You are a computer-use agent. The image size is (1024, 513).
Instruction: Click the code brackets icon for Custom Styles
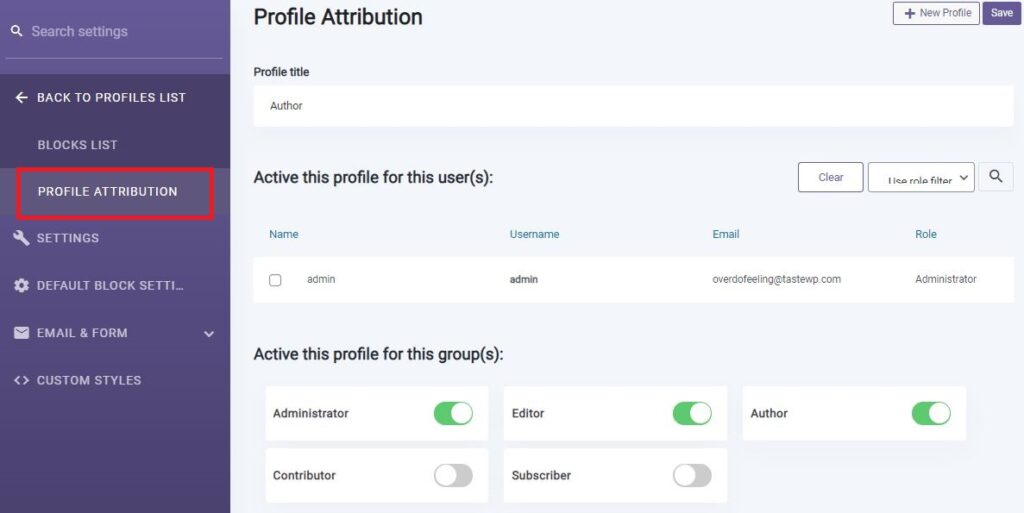(22, 380)
